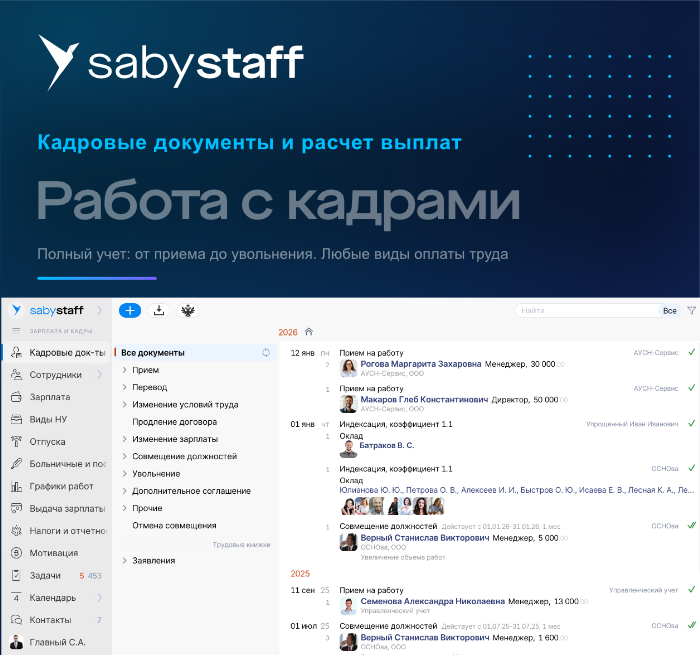This screenshot has height=655, width=700.
Task: Select Продление договора item
Action: point(175,422)
